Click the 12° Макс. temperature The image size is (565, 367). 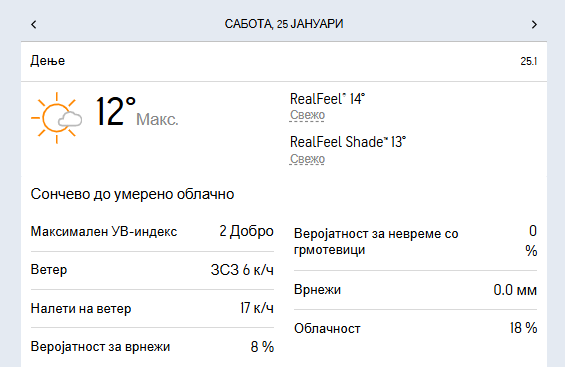coord(137,112)
